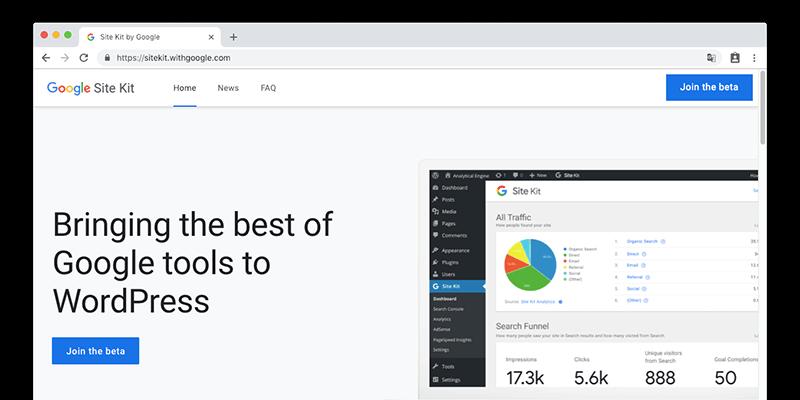This screenshot has height=400, width=800.
Task: Click the + New item in admin bar
Action: (x=538, y=175)
